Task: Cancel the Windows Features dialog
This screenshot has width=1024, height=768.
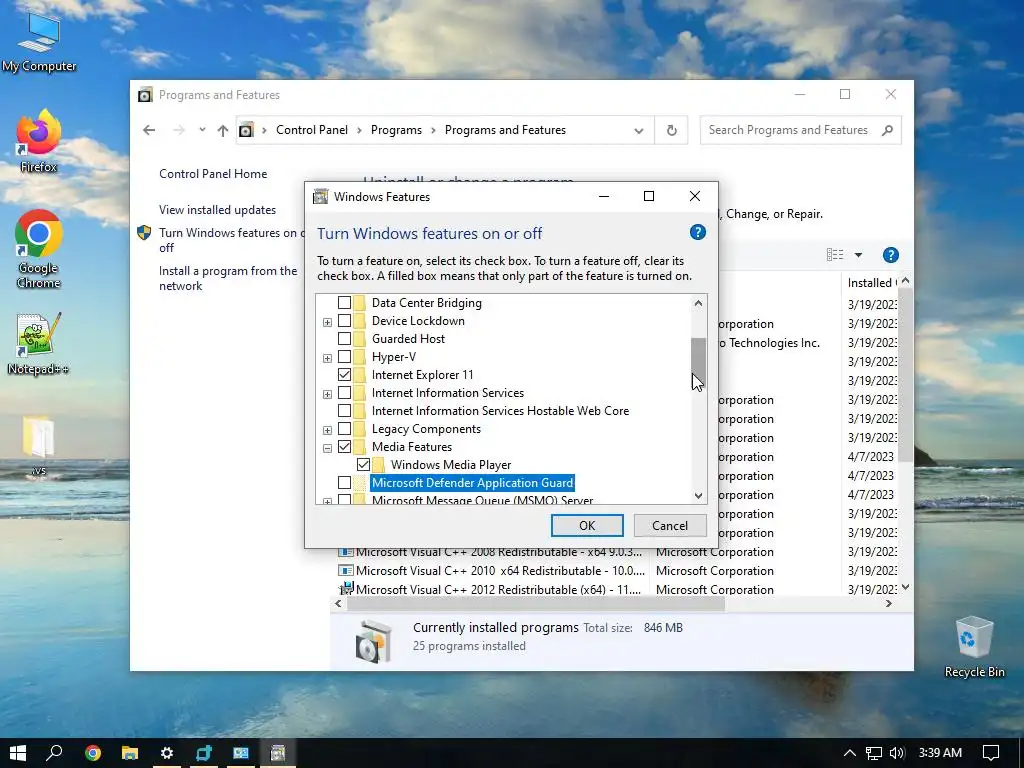Action: tap(670, 526)
